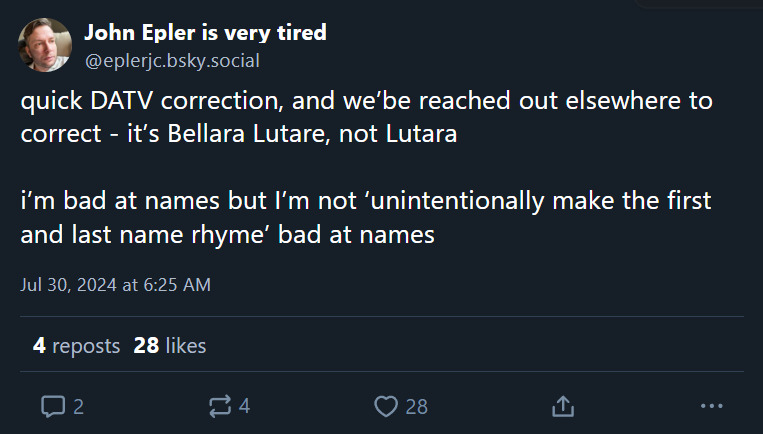
Task: View the list of 4 reposts
Action: (76, 346)
